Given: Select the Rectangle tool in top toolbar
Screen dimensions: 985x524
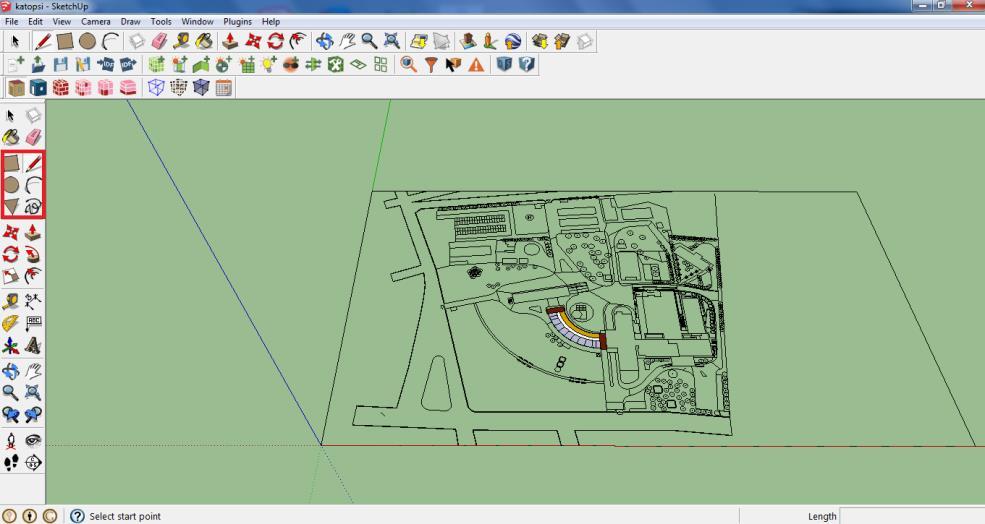Looking at the screenshot, I should coord(65,41).
